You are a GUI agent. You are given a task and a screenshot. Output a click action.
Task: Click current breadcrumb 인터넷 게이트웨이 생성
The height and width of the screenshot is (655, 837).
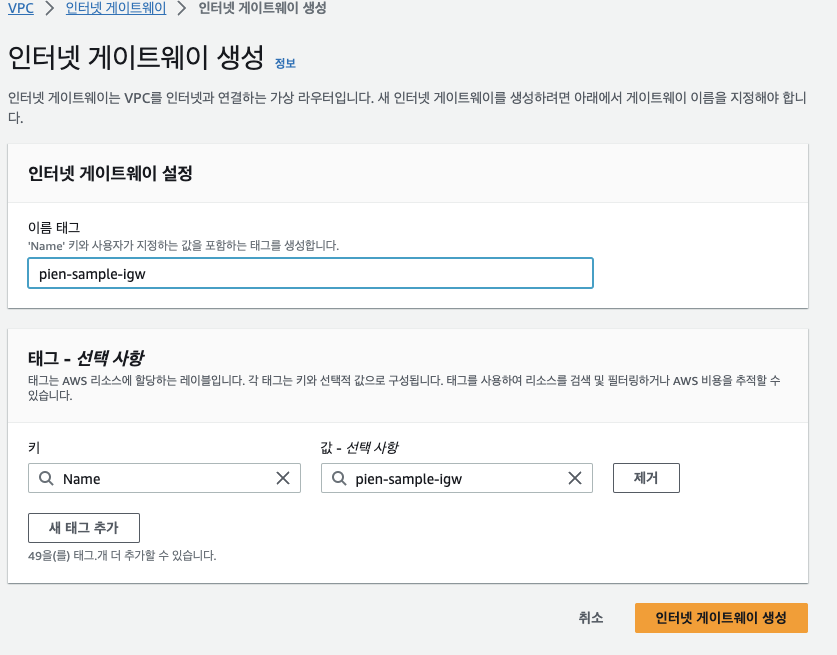click(262, 9)
